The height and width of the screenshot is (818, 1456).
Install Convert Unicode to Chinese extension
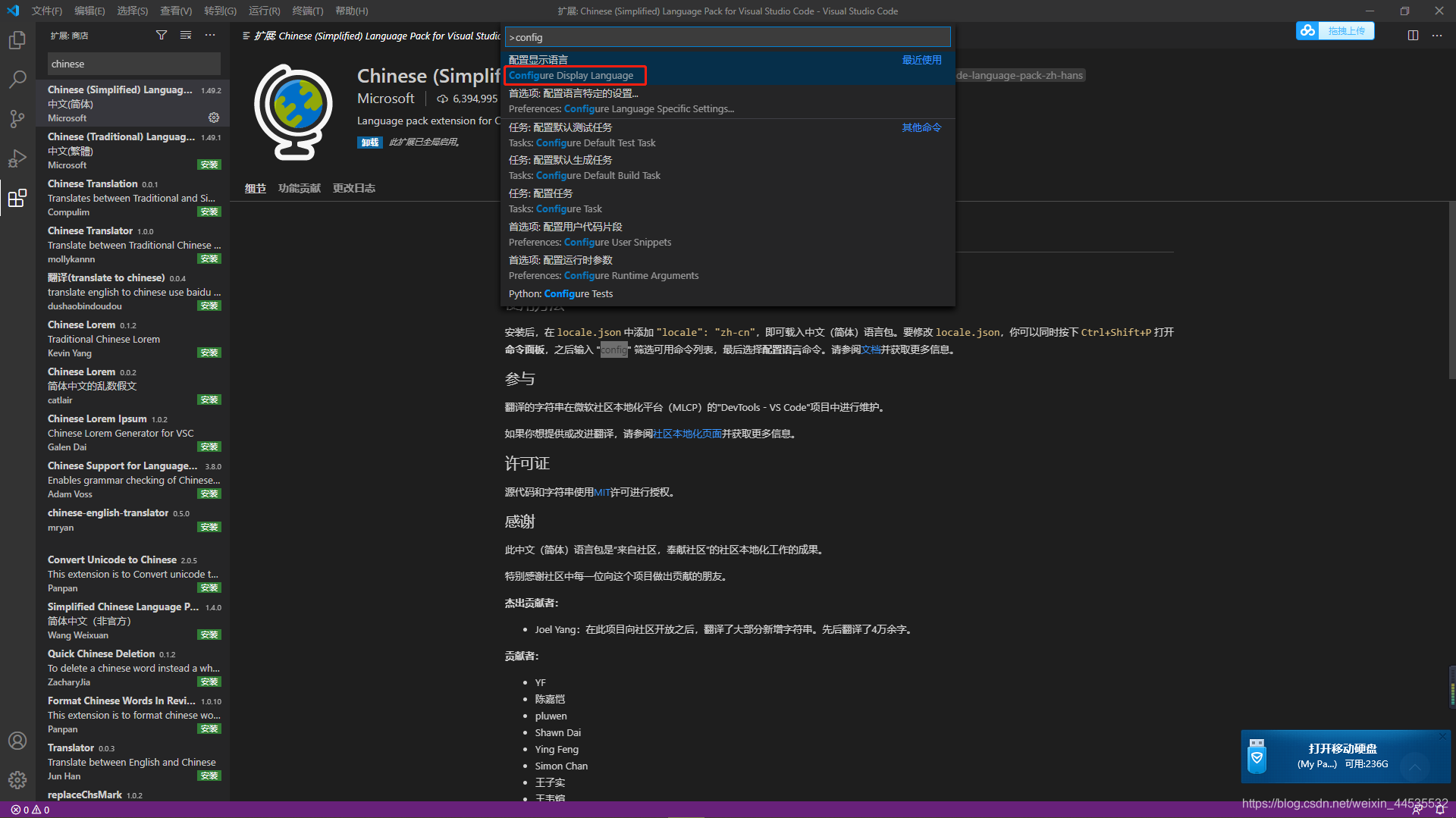[x=209, y=588]
